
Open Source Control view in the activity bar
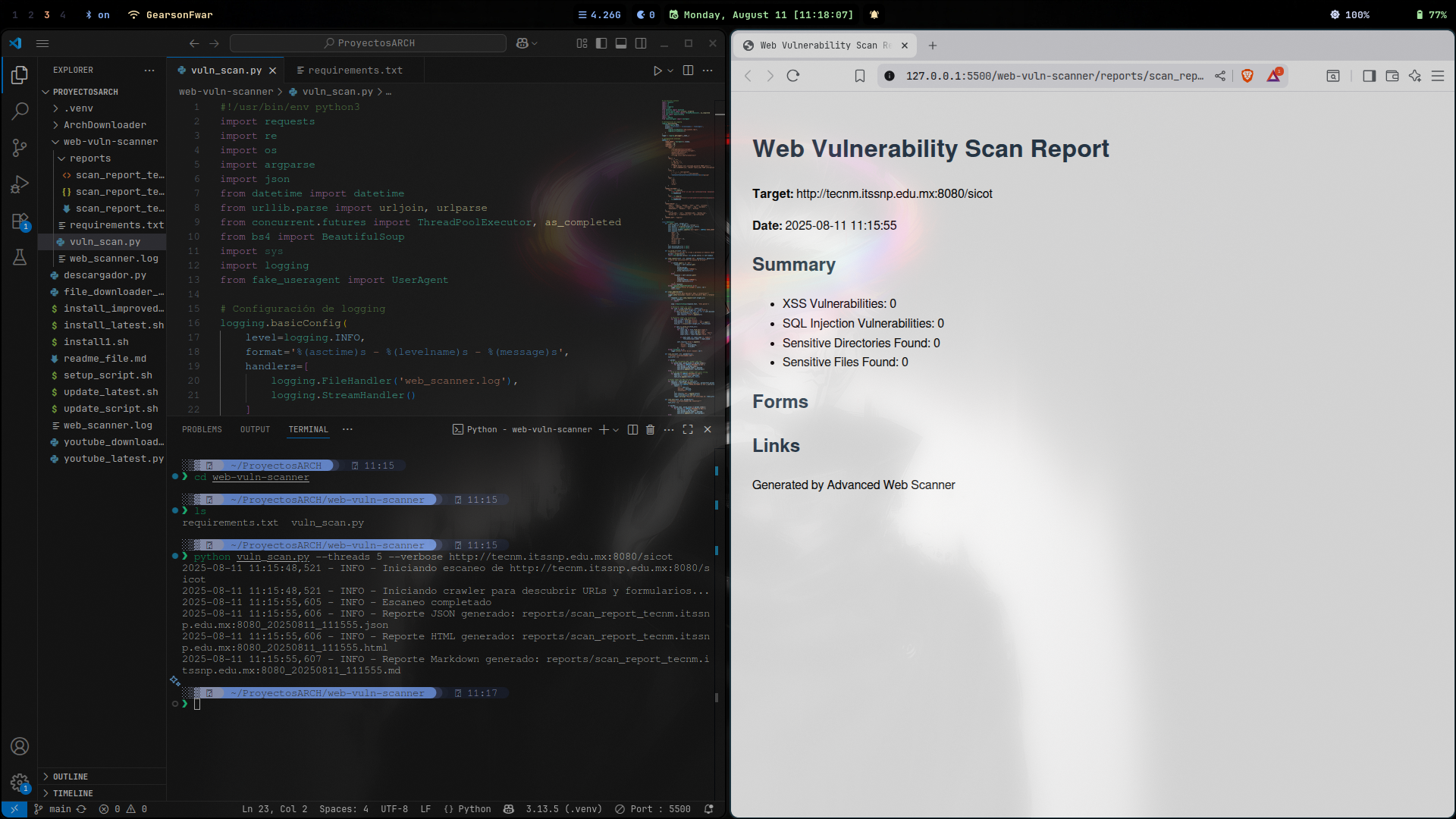click(20, 148)
